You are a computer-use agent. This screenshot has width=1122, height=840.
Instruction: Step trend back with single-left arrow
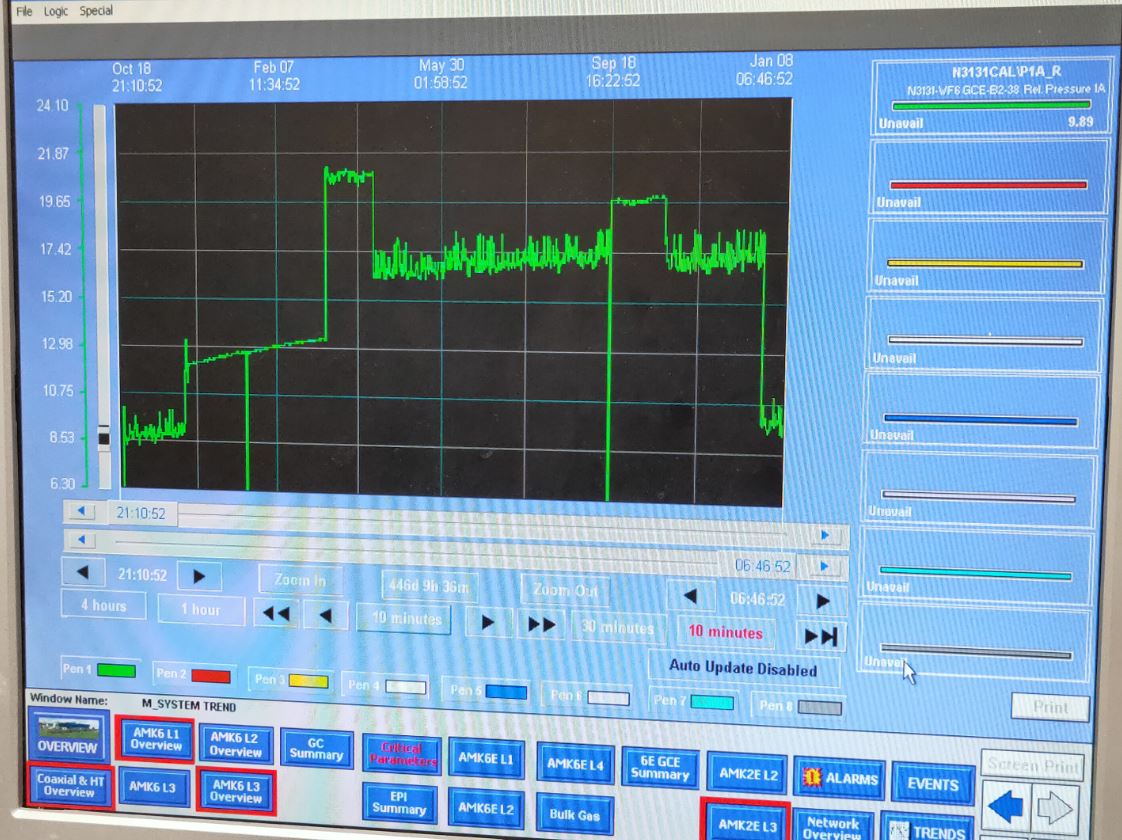[x=326, y=615]
